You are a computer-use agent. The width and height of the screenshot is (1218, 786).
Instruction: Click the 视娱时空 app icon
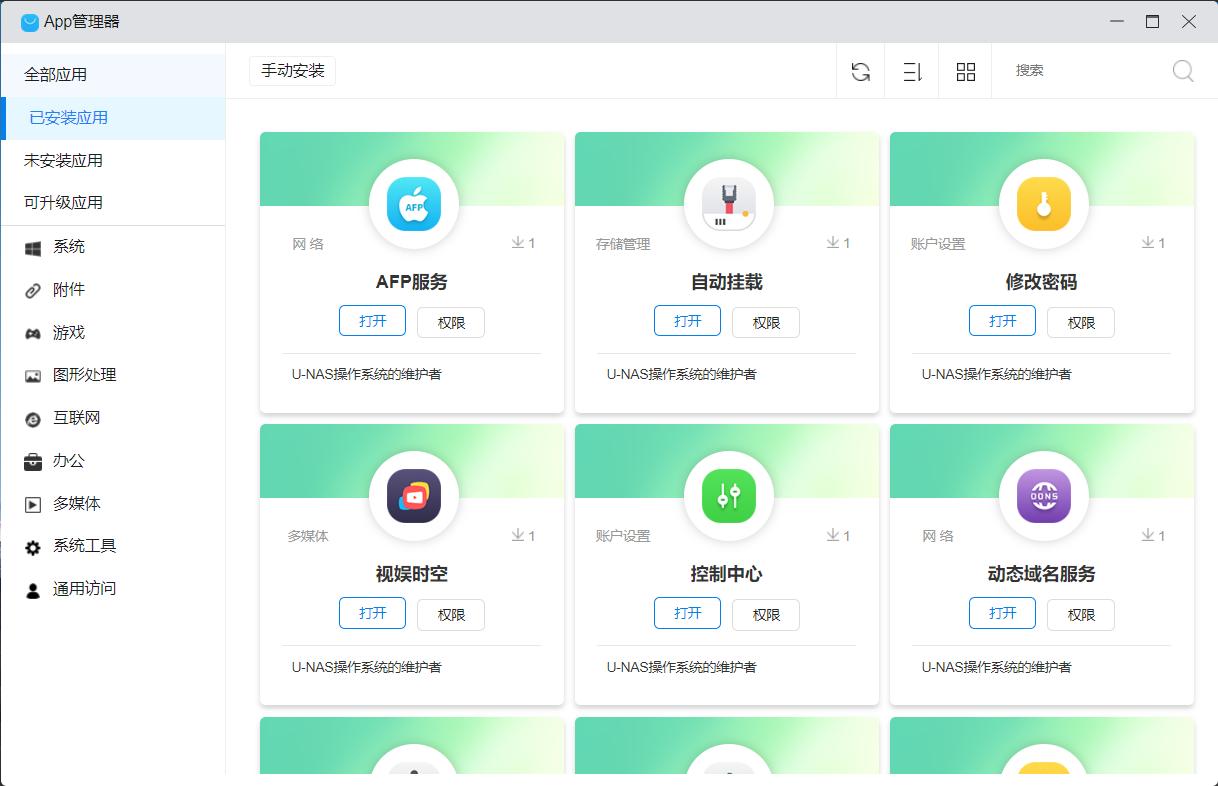point(413,496)
